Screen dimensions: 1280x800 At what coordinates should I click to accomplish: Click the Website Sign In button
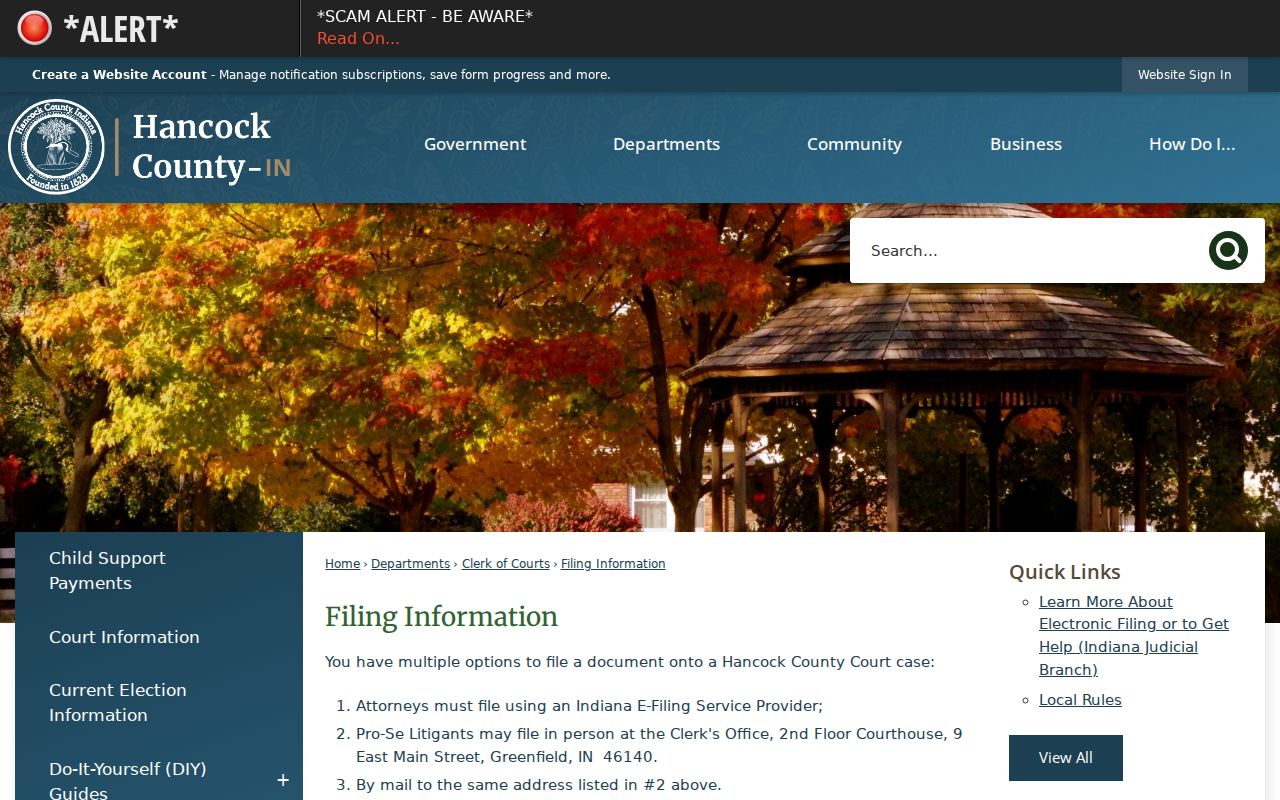tap(1185, 75)
